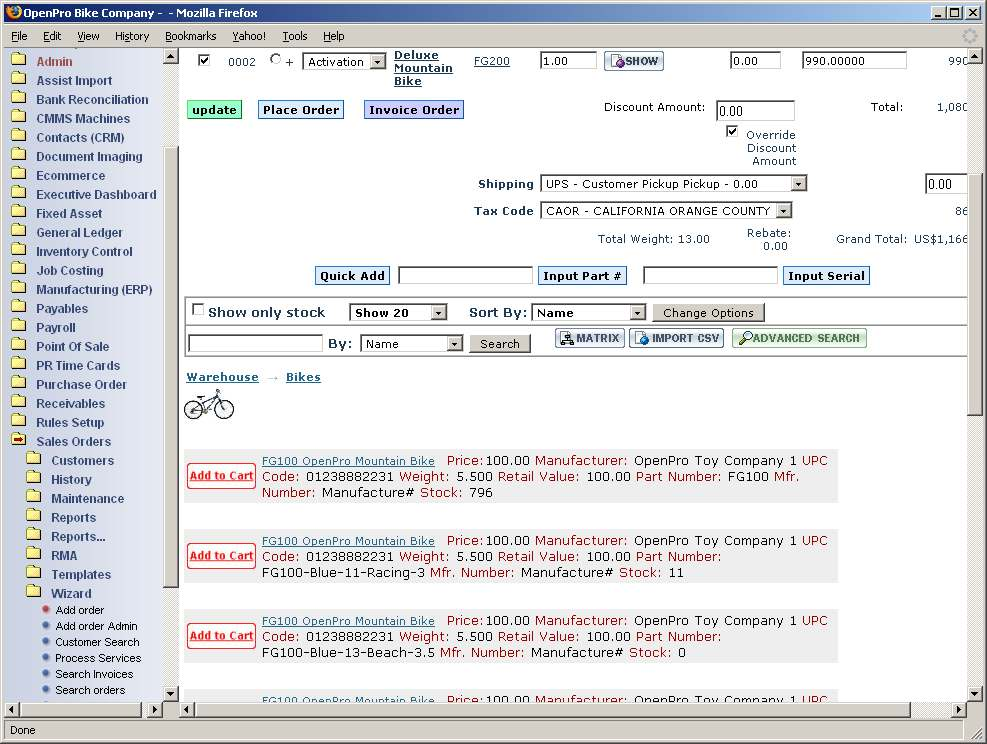Open the Sales Orders folder icon
Screen dimensions: 987x744
click(x=18, y=441)
